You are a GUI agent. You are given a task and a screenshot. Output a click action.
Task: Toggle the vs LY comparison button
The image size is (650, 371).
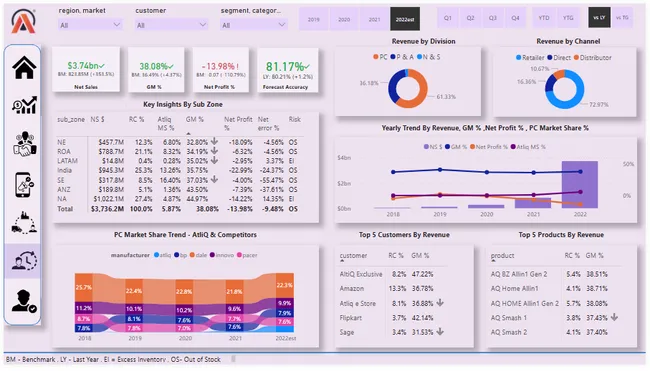[x=599, y=17]
